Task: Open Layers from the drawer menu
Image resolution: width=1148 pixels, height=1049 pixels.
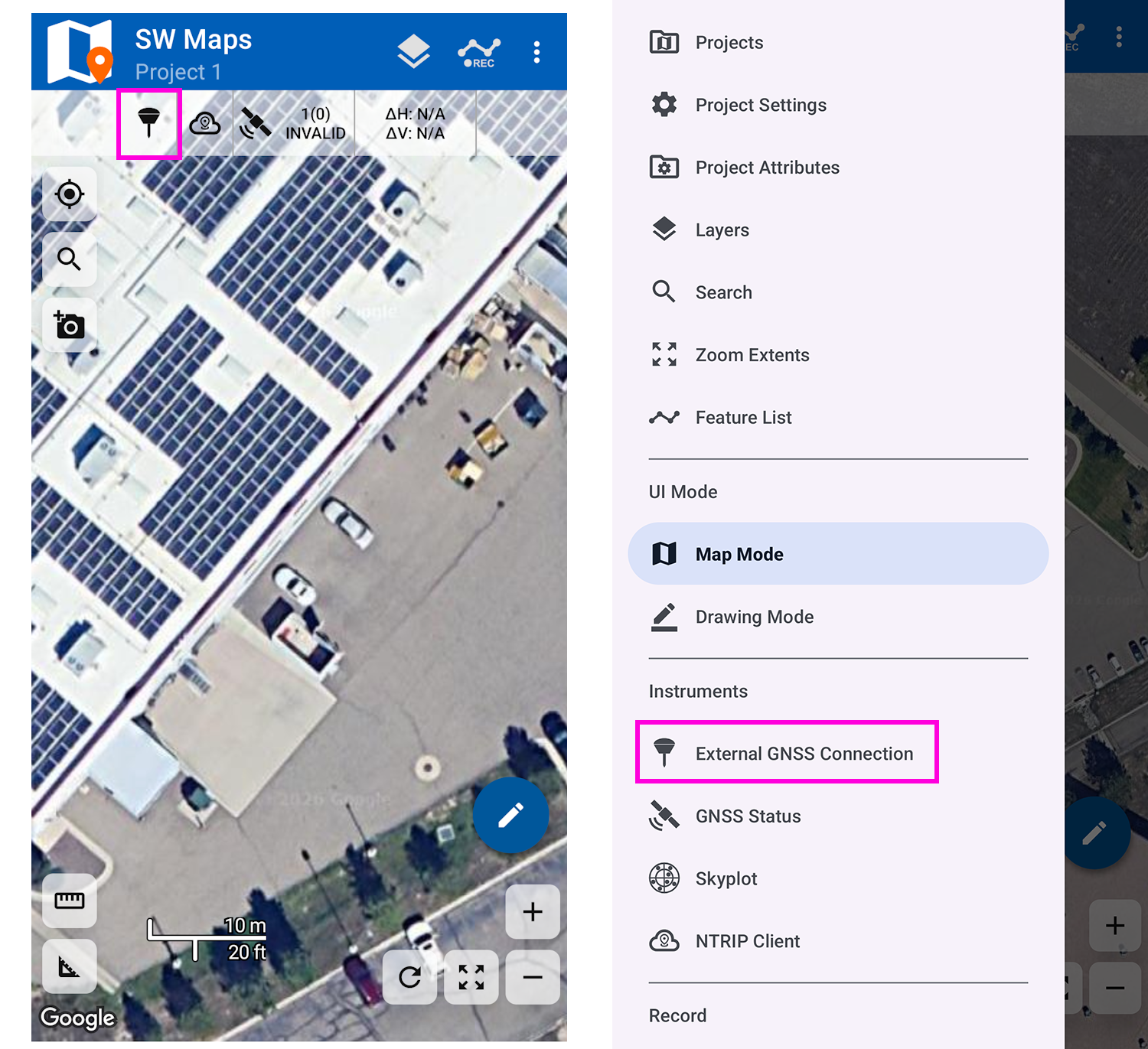Action: 838,230
